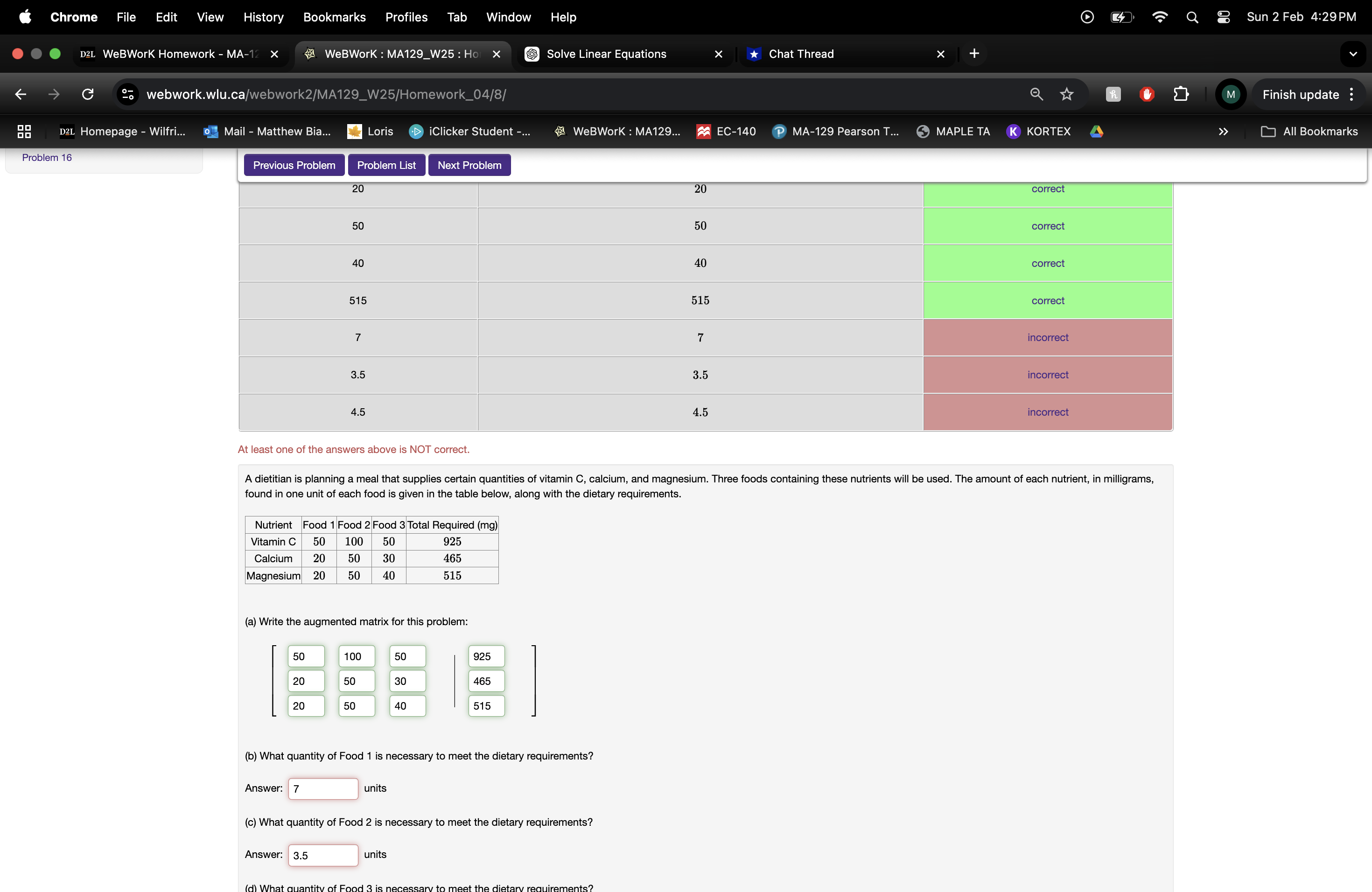Click the browser profile avatar M

click(x=1230, y=94)
